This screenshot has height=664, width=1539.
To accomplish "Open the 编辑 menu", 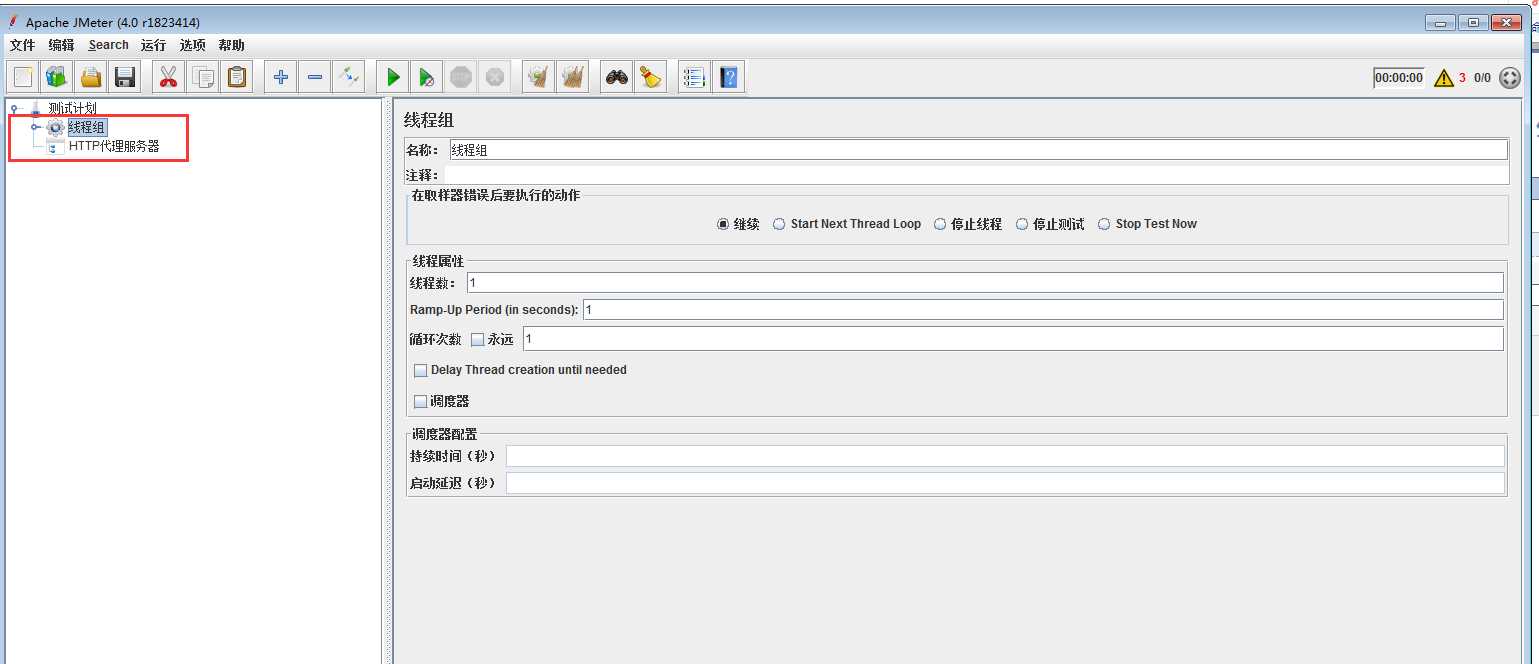I will coord(61,45).
